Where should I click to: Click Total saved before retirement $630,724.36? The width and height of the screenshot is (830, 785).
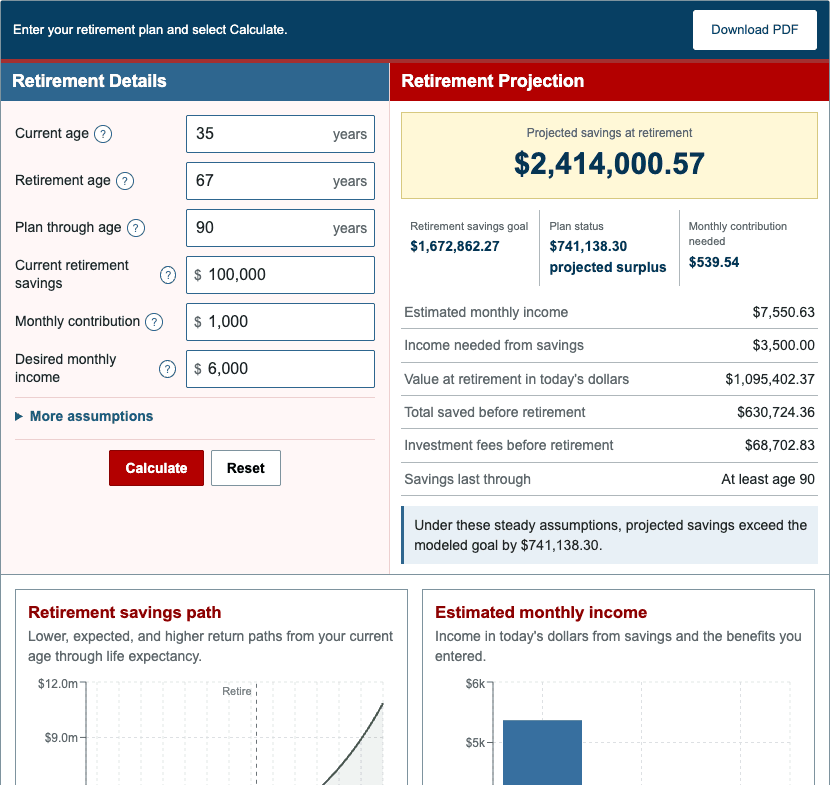tap(775, 412)
